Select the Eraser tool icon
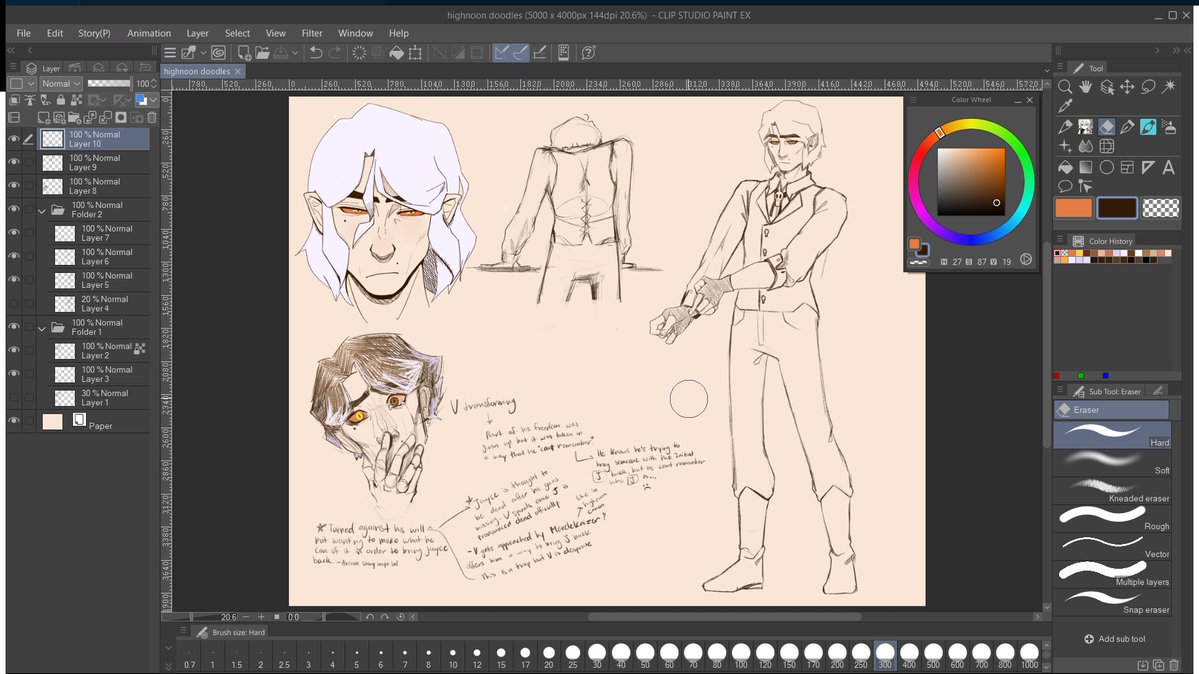This screenshot has width=1199, height=674. pos(1106,127)
